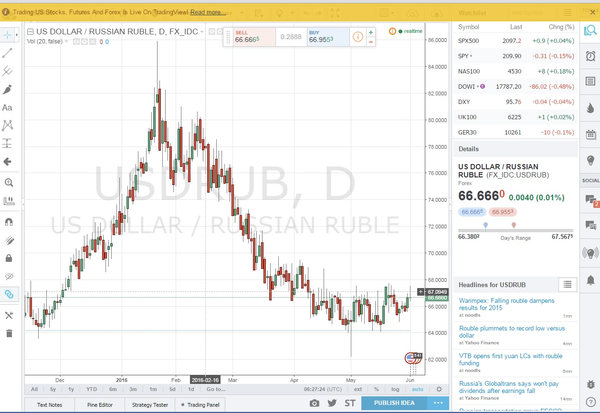Share chart via Twitter icon
The height and width of the screenshot is (413, 600).
(332, 403)
